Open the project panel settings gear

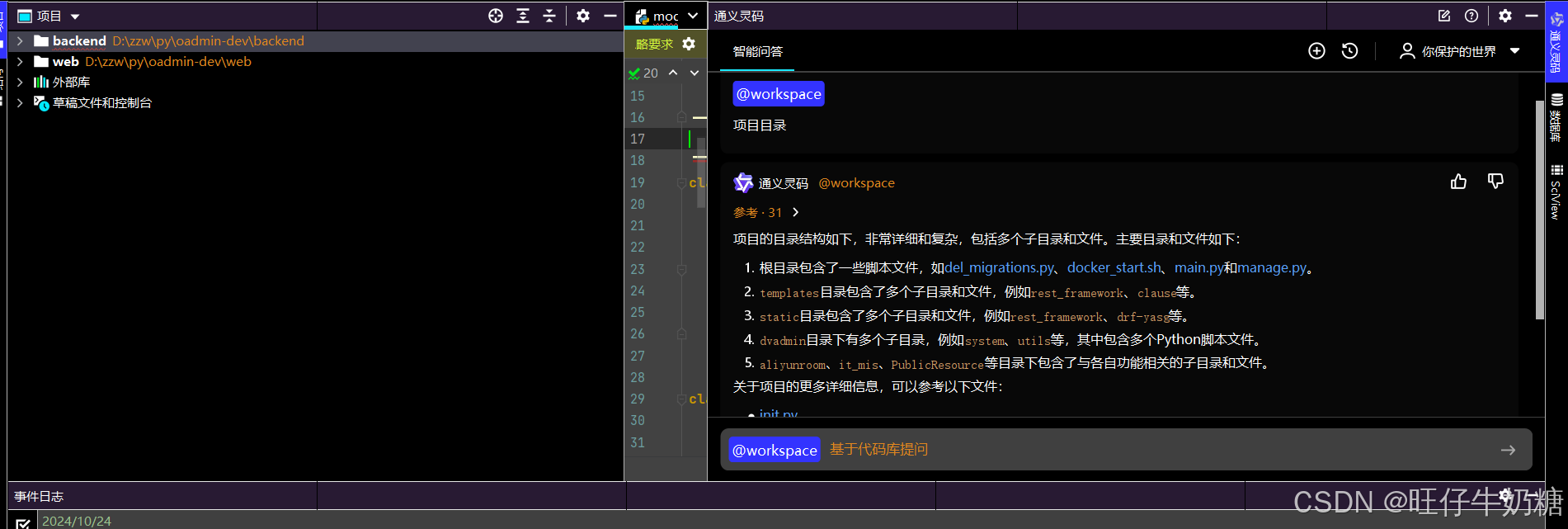(x=583, y=16)
